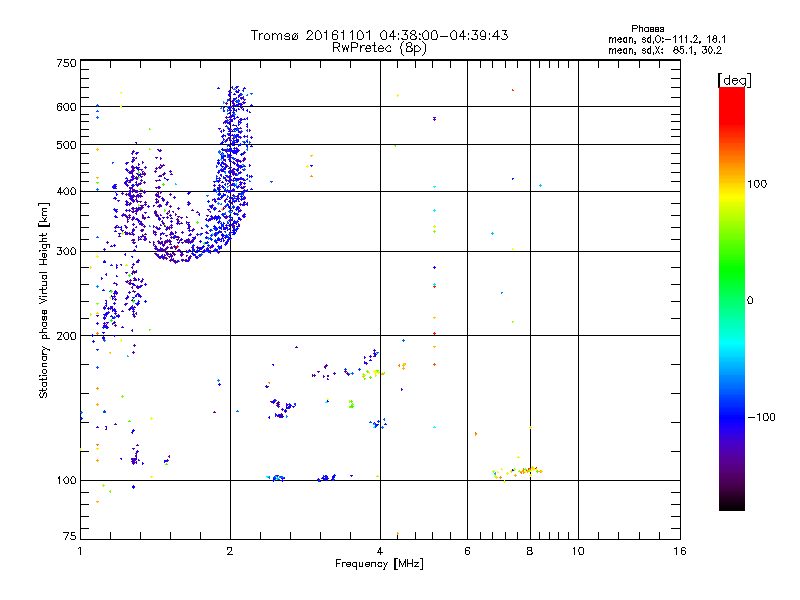Click the y-axis tick label '400'
The image size is (800, 600).
[66, 192]
